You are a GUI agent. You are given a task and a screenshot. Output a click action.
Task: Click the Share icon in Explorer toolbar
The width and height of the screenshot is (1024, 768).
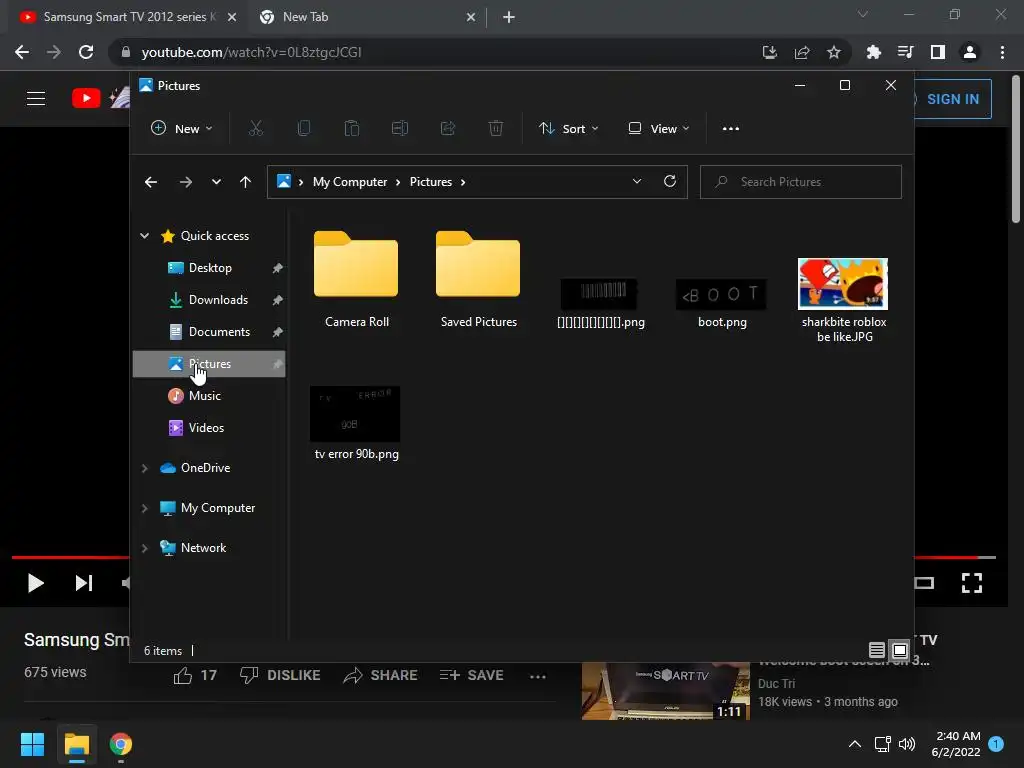click(x=447, y=129)
